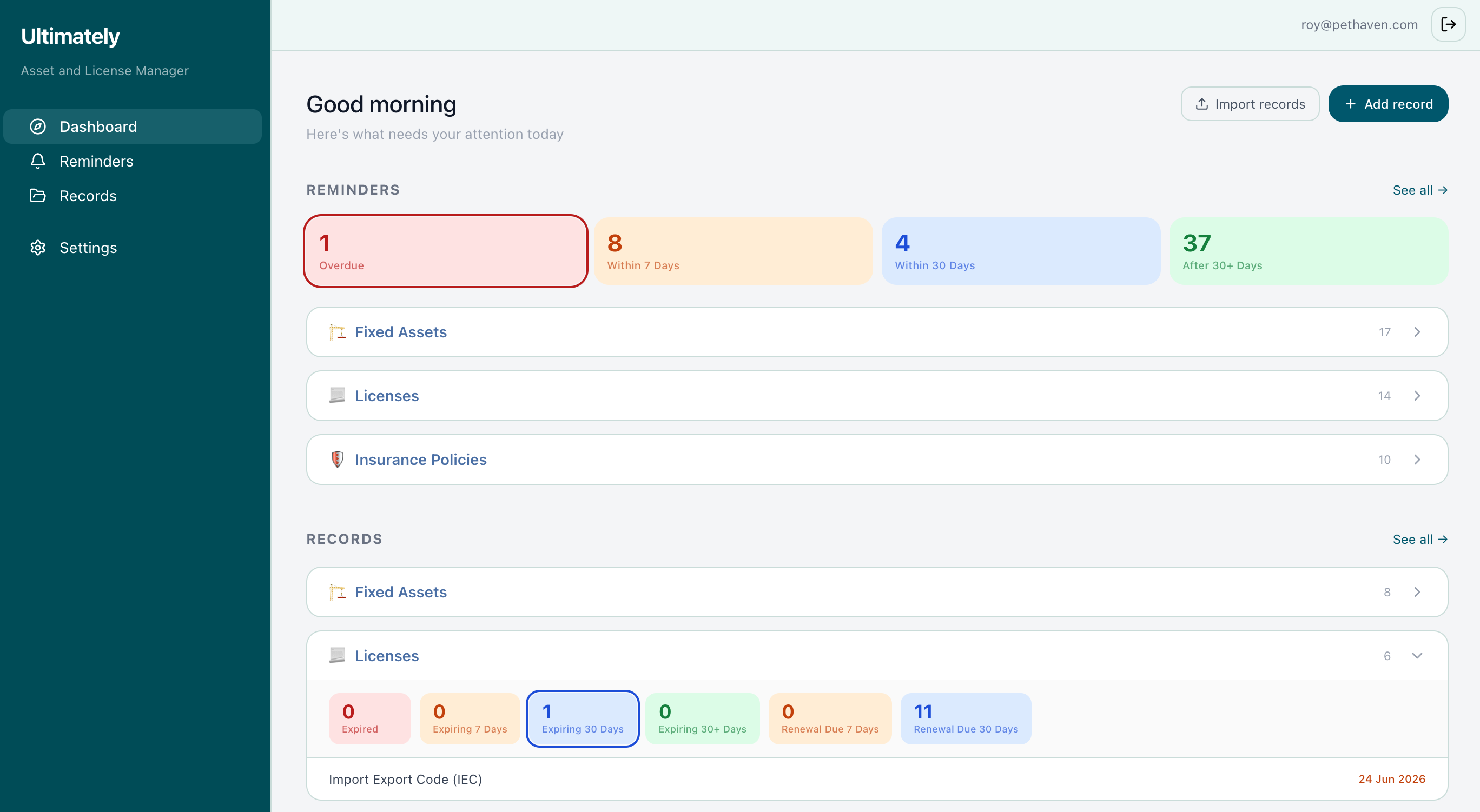Viewport: 1480px width, 812px height.
Task: Open Fixed Assets label under Records
Action: pos(400,592)
